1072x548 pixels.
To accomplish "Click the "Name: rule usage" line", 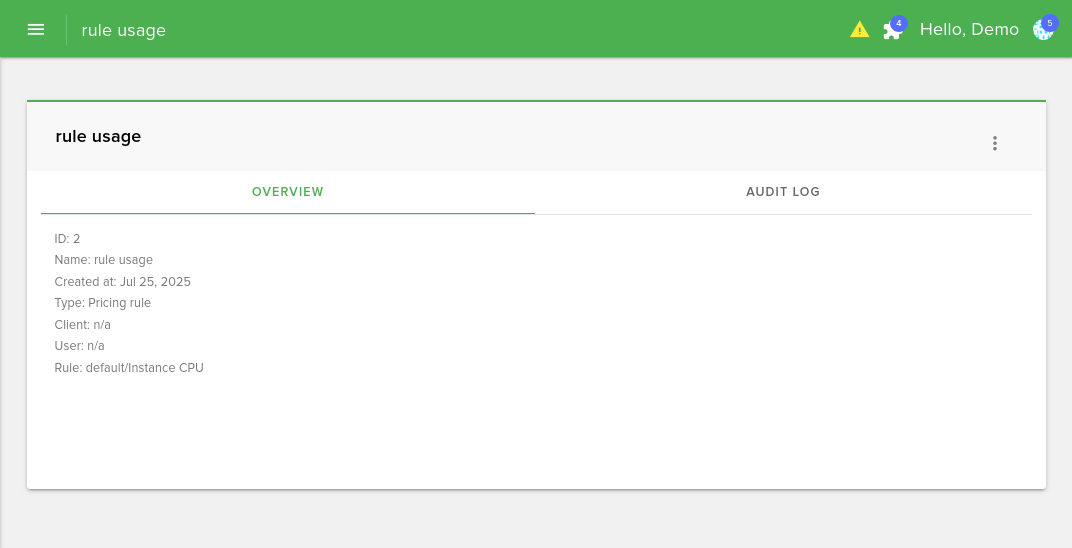I will pyautogui.click(x=104, y=260).
